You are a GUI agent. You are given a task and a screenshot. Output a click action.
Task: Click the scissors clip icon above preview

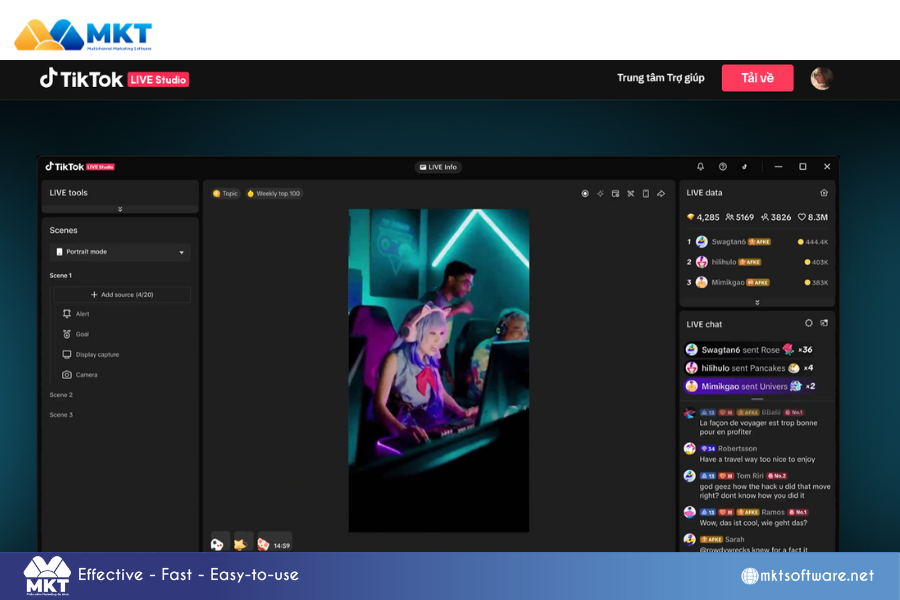(x=631, y=193)
